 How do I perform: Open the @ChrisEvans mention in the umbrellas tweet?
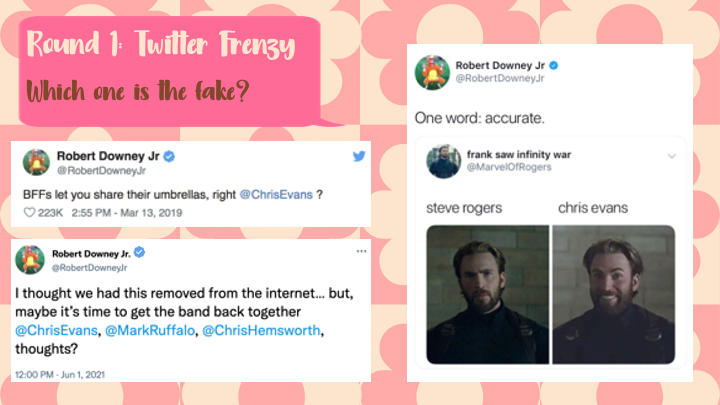(x=276, y=195)
